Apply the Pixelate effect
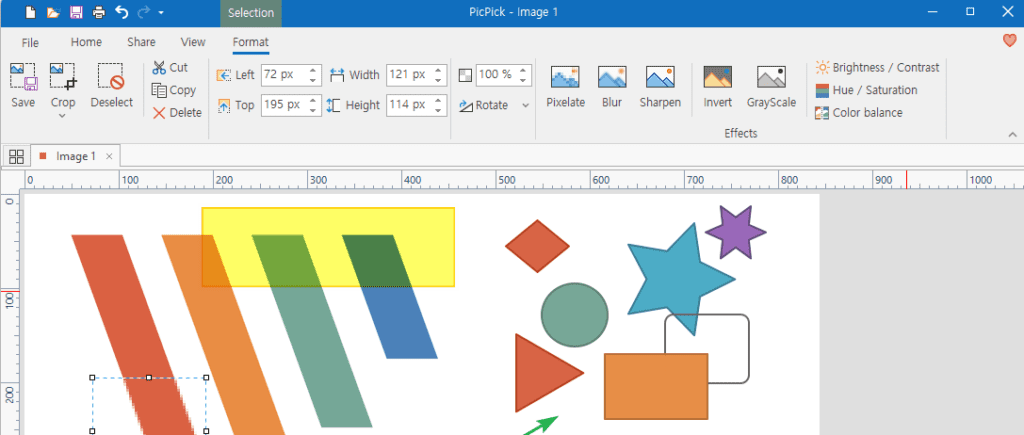This screenshot has height=435, width=1024. (566, 86)
